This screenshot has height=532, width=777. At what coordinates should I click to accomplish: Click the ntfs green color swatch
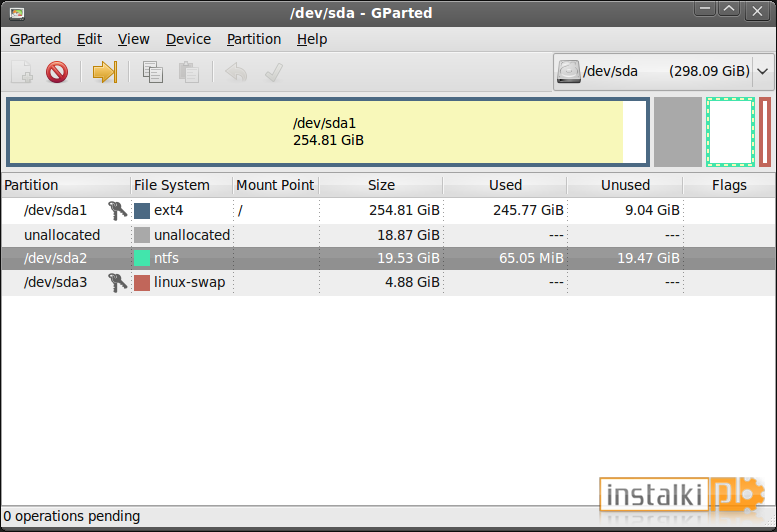142,258
